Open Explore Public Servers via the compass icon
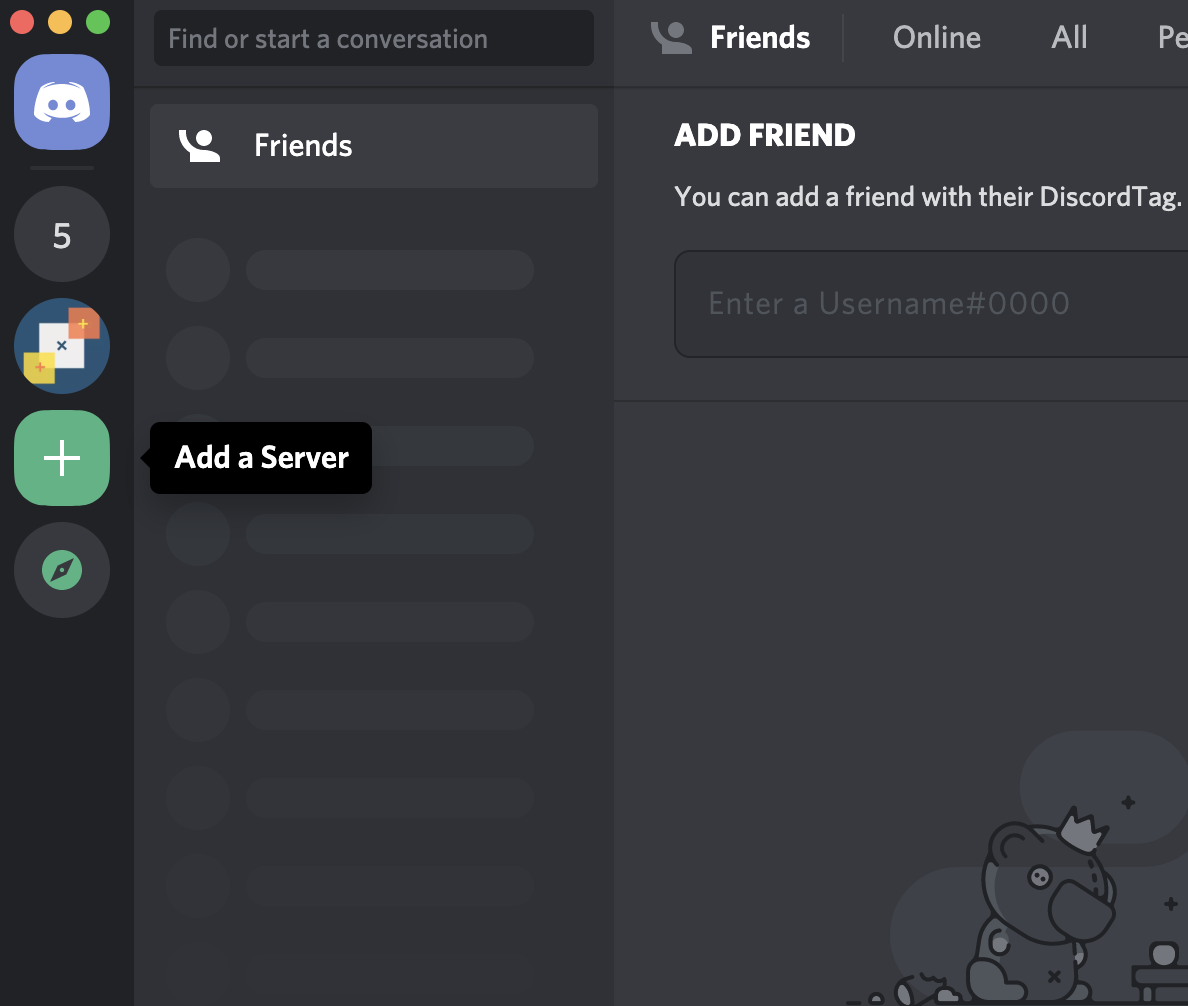This screenshot has width=1188, height=1006. [62, 570]
